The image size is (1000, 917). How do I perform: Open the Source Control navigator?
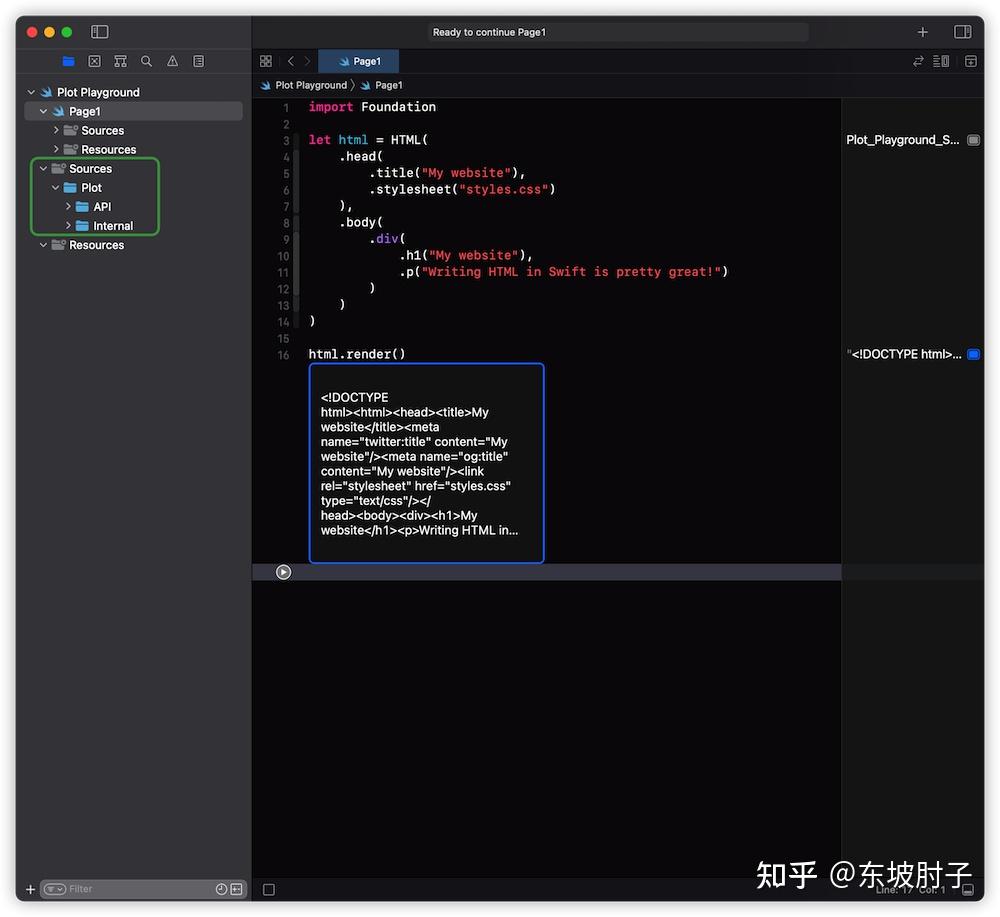coord(94,61)
